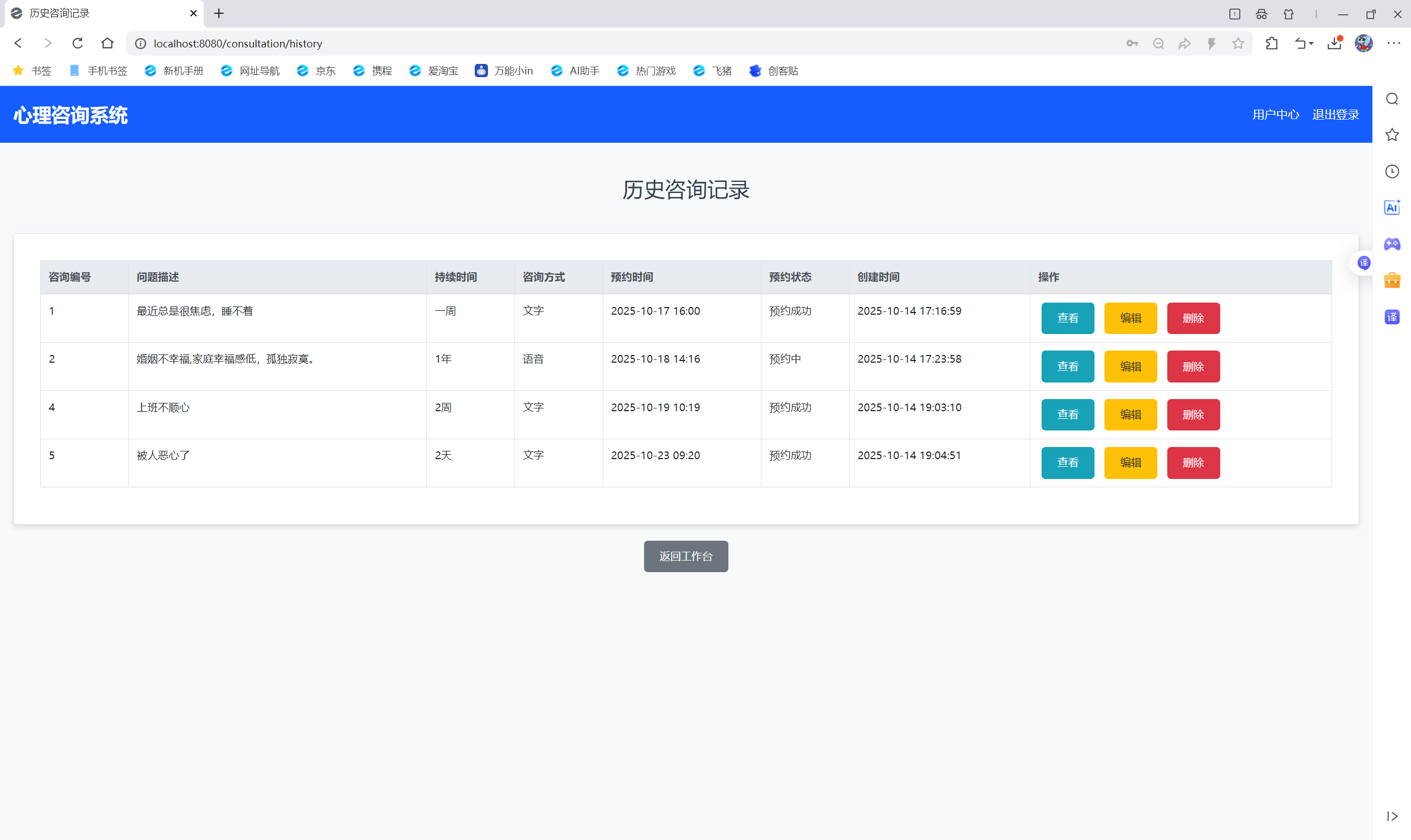Open the sidebar history clock icon
The width and height of the screenshot is (1411, 840).
coord(1392,171)
